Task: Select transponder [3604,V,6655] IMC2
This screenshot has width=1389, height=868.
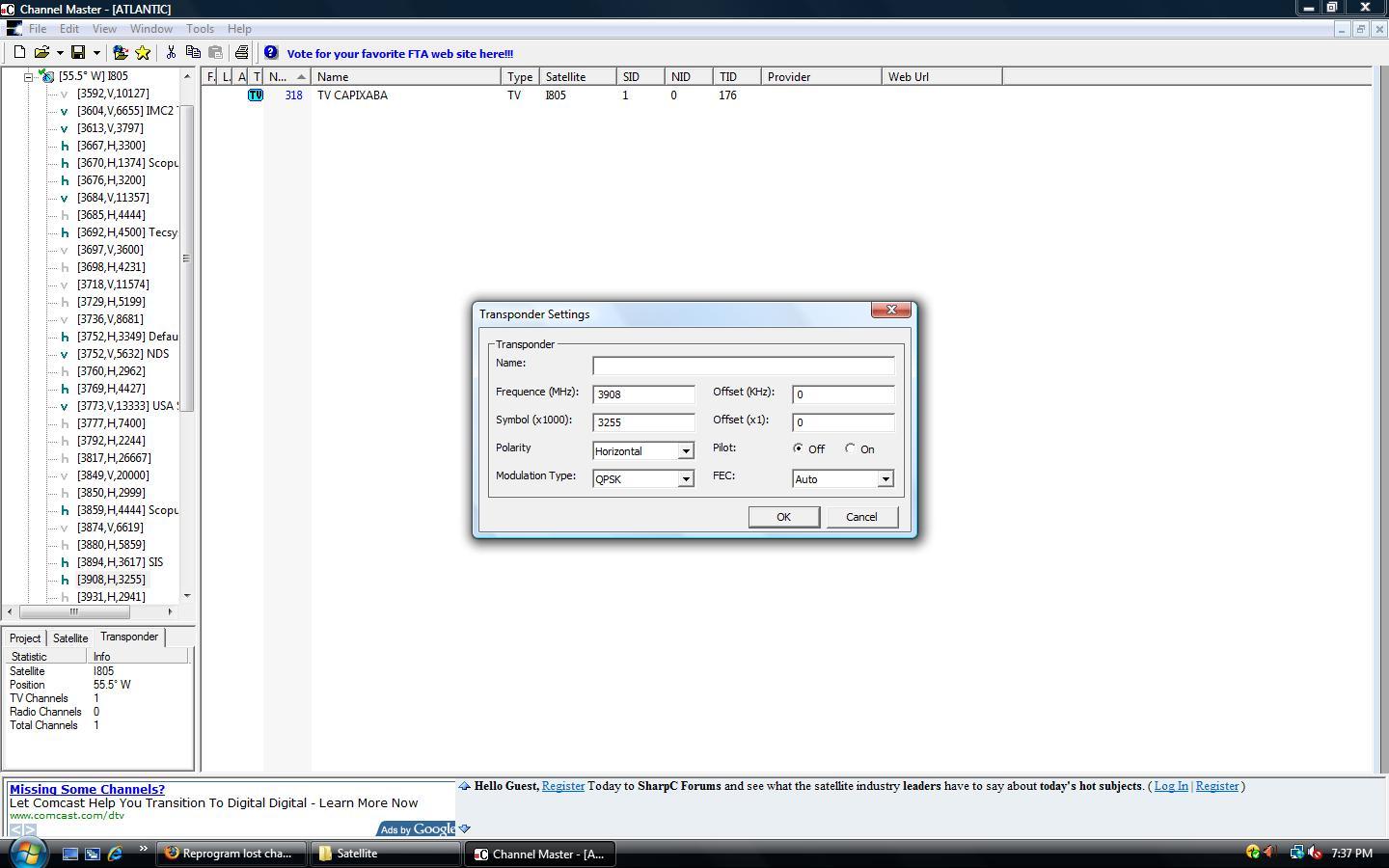Action: click(x=126, y=111)
